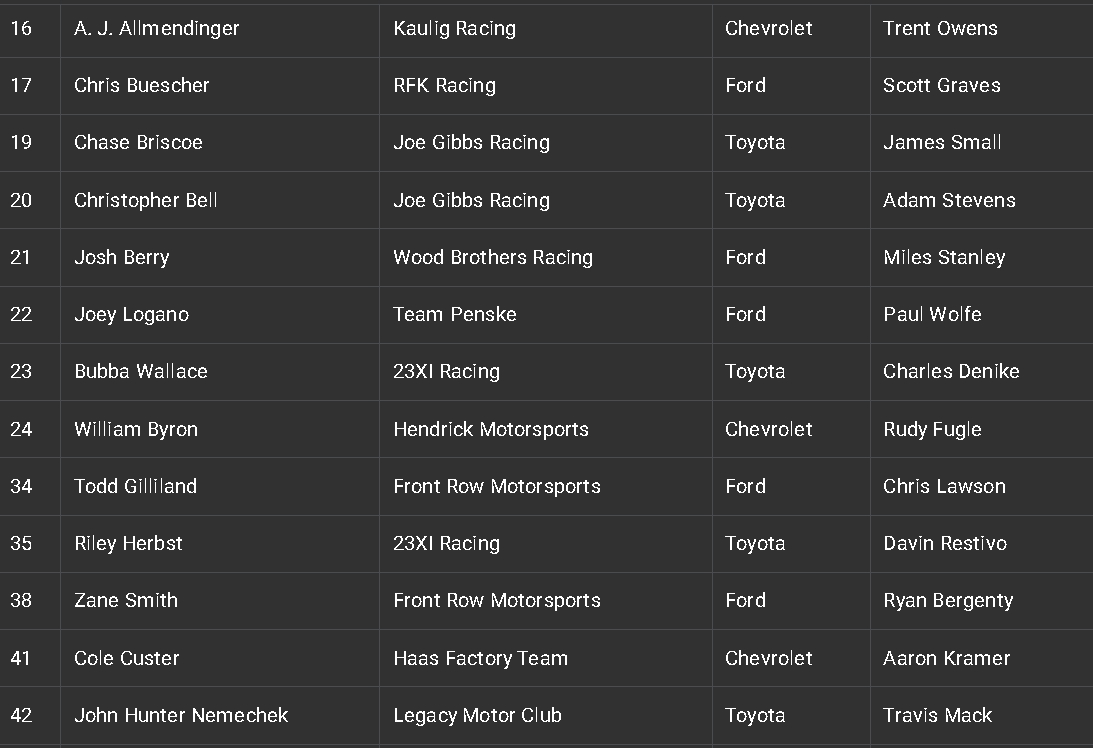Click the Wood Brothers Racing team
The width and height of the screenshot is (1093, 748).
[x=493, y=258]
